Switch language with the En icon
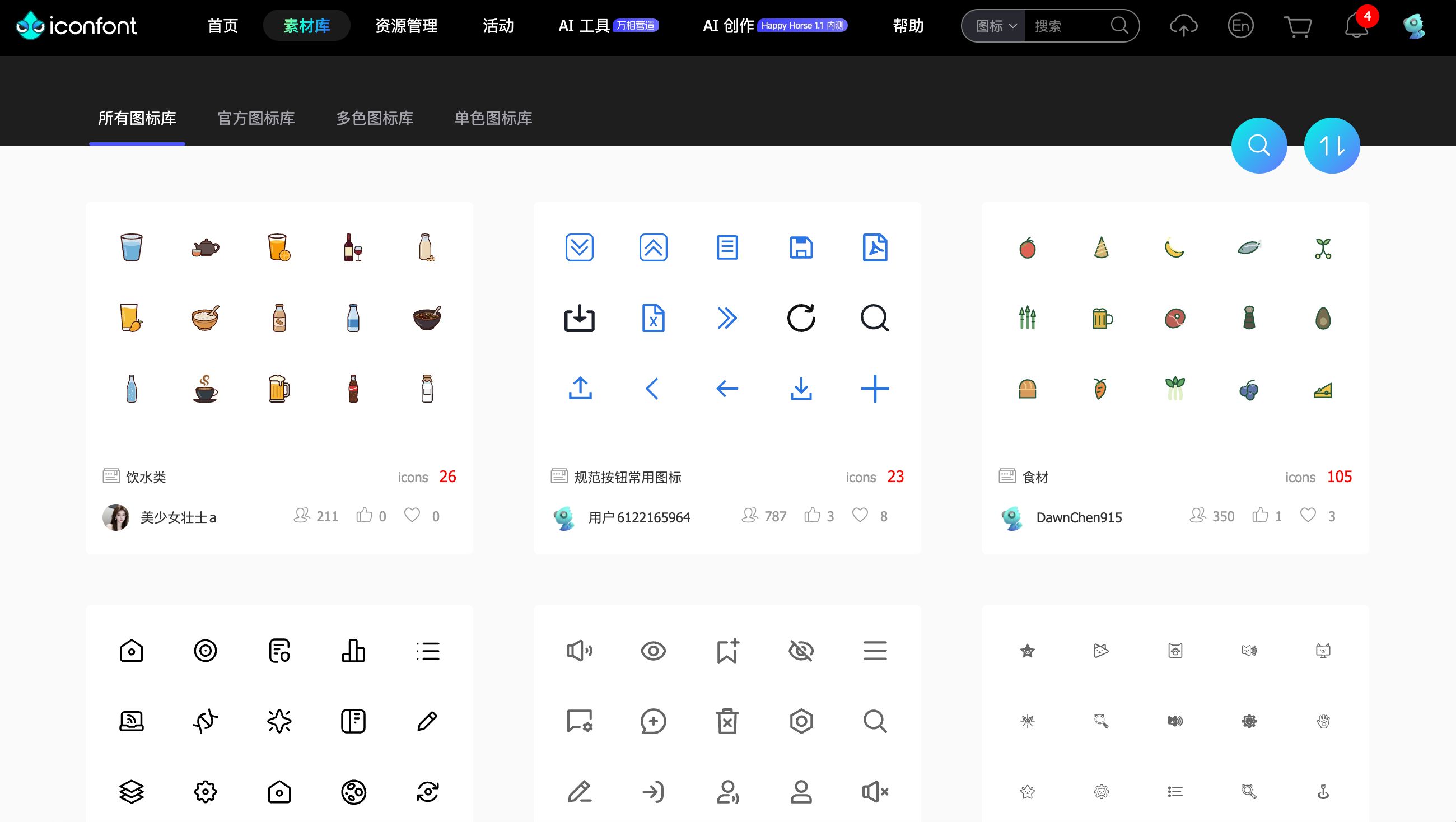This screenshot has width=1456, height=822. 1240,25
